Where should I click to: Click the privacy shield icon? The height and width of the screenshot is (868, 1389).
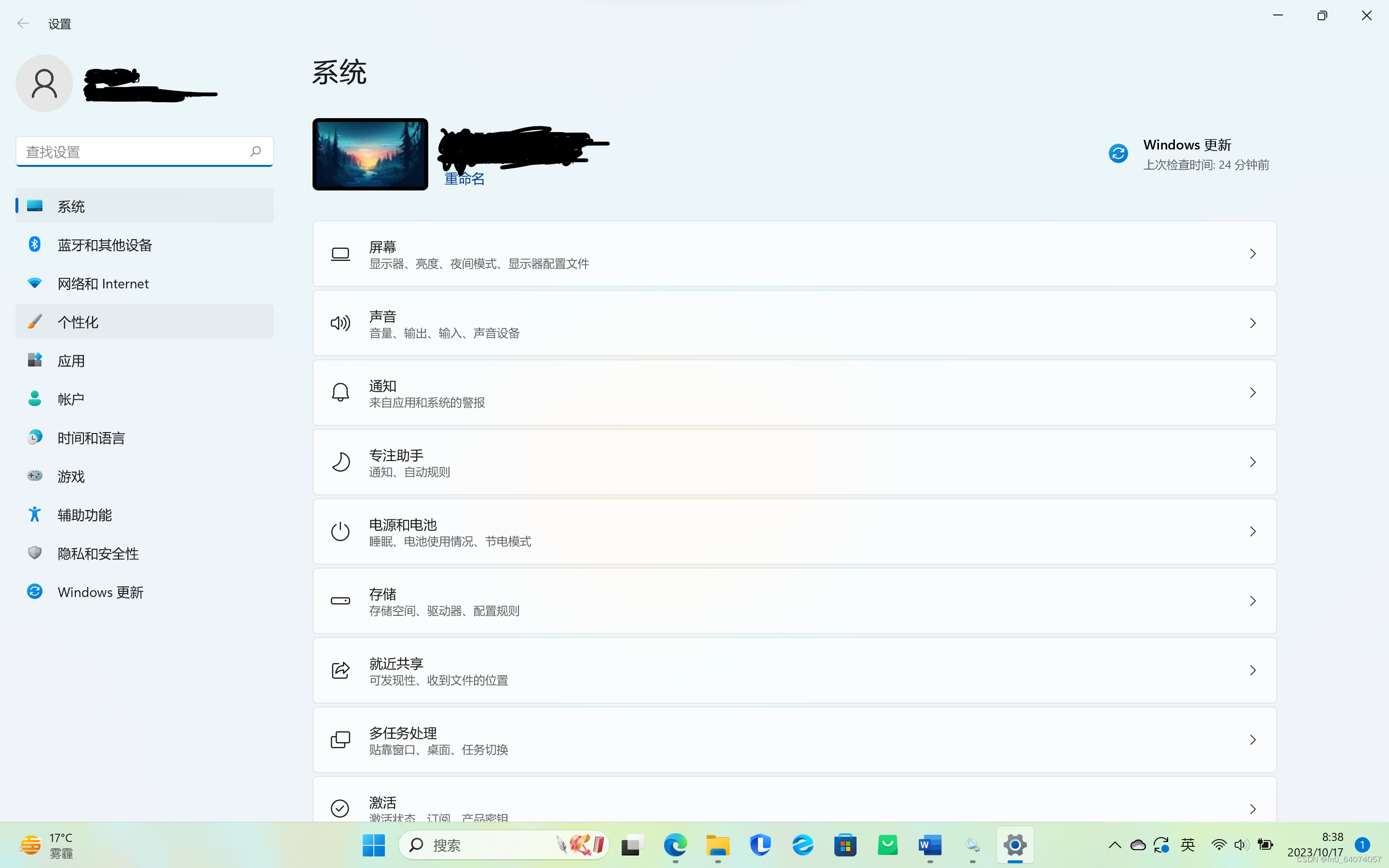34,553
